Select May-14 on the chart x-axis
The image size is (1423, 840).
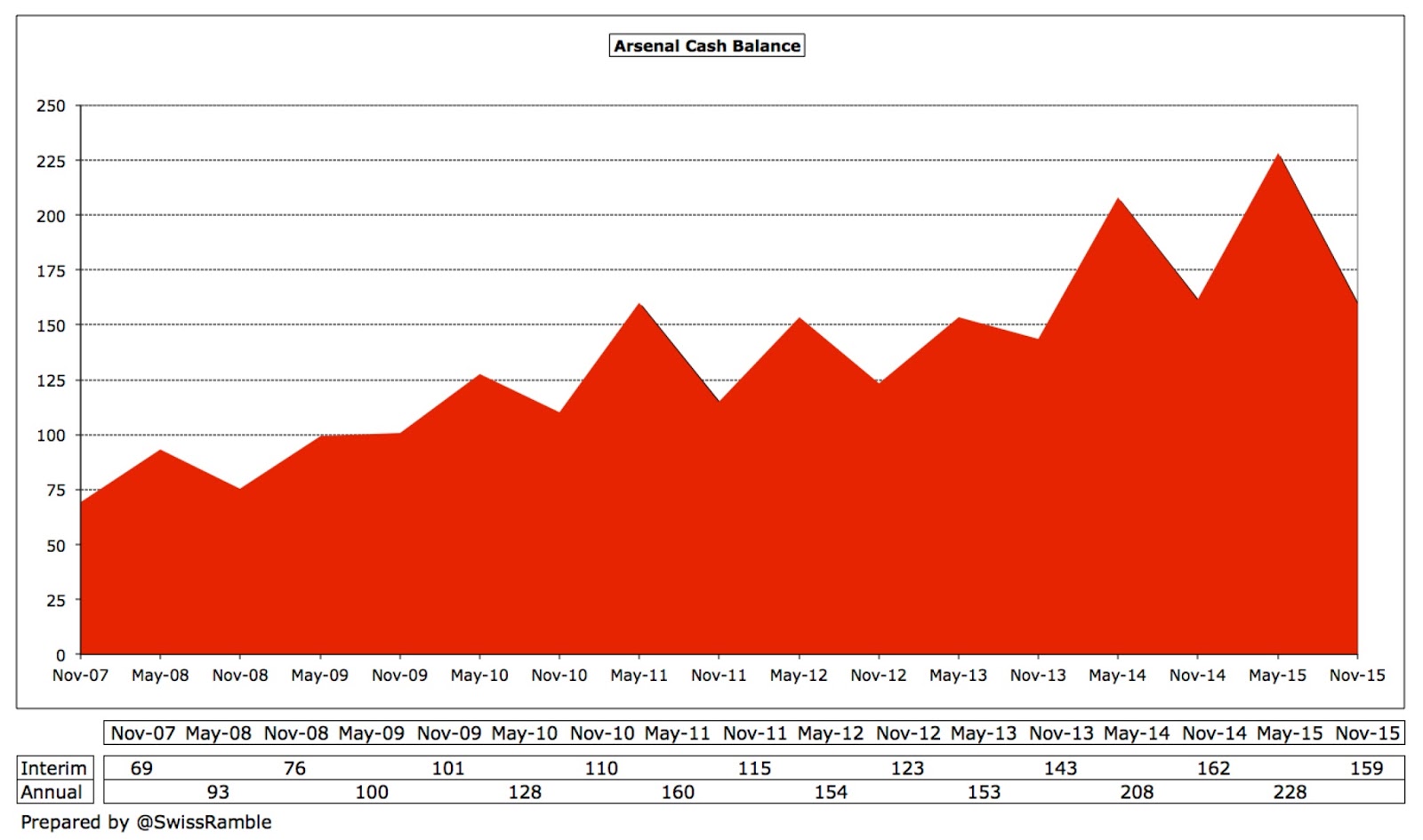[1118, 676]
